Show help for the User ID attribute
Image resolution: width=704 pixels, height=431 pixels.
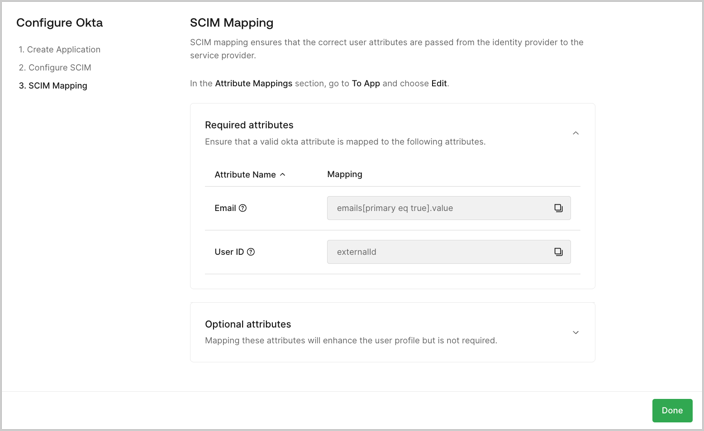(251, 252)
